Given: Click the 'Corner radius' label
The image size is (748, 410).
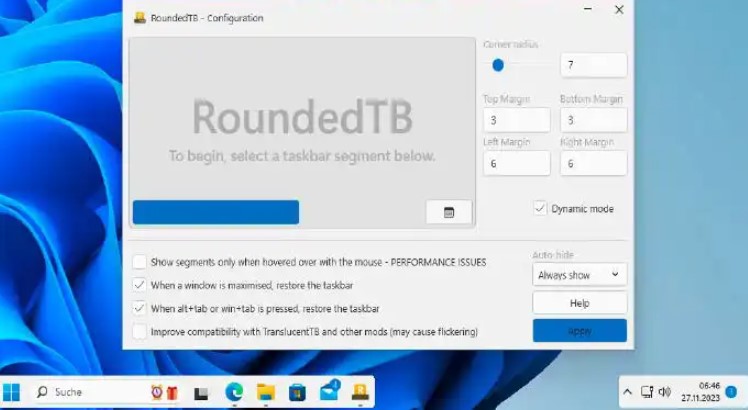Looking at the screenshot, I should pos(510,44).
